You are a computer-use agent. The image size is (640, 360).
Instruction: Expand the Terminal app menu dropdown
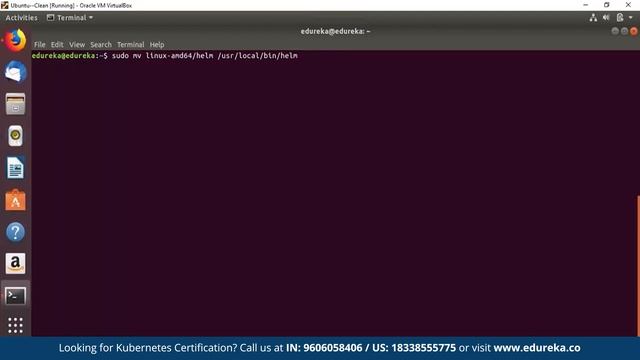[70, 18]
